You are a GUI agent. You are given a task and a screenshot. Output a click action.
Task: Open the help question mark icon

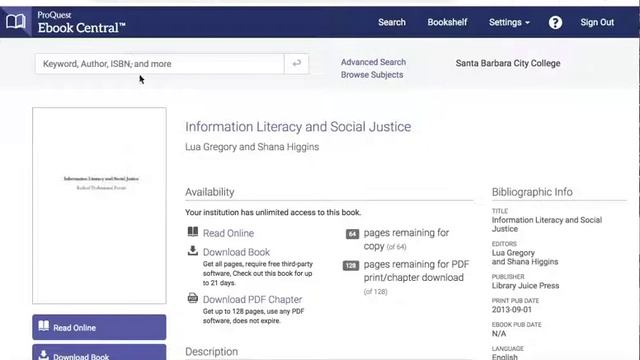point(555,22)
